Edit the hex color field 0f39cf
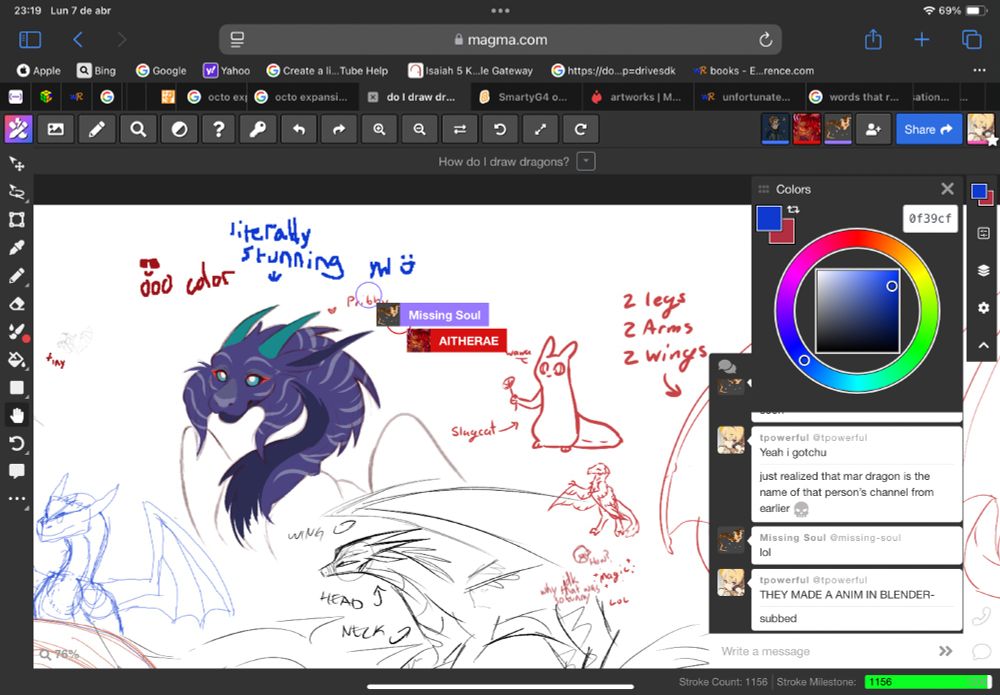Image resolution: width=1000 pixels, height=695 pixels. click(x=930, y=219)
